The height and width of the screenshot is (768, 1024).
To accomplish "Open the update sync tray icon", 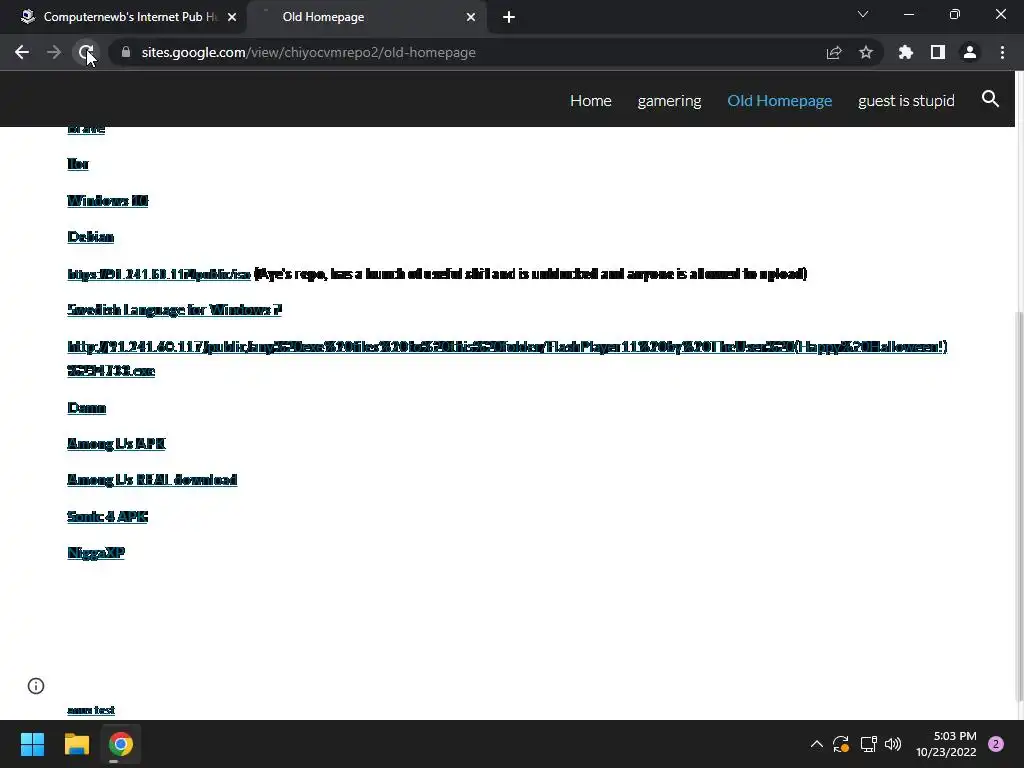I will click(840, 744).
